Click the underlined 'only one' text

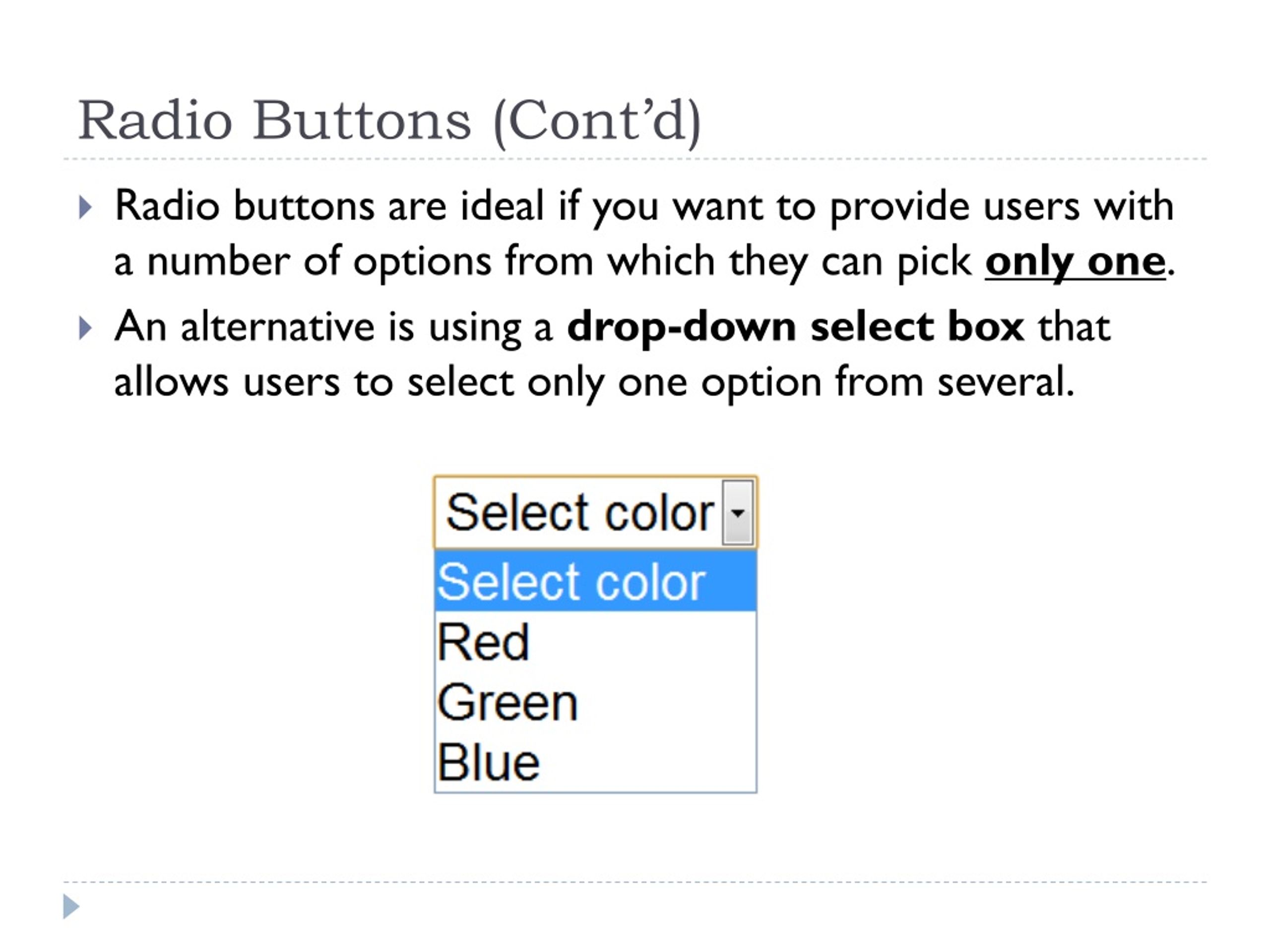tap(1075, 263)
